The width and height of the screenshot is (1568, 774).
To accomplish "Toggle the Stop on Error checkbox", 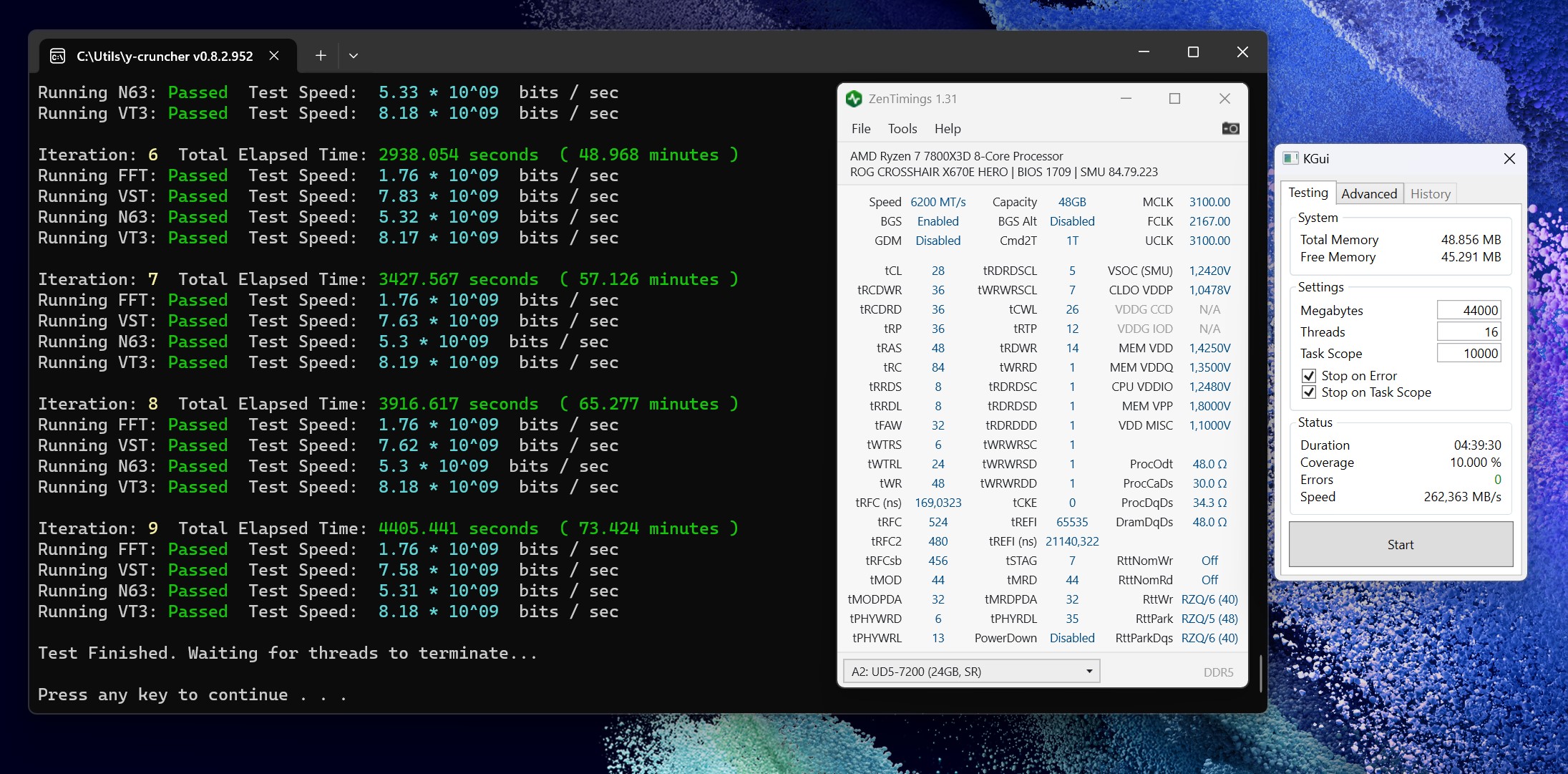I will click(x=1309, y=375).
